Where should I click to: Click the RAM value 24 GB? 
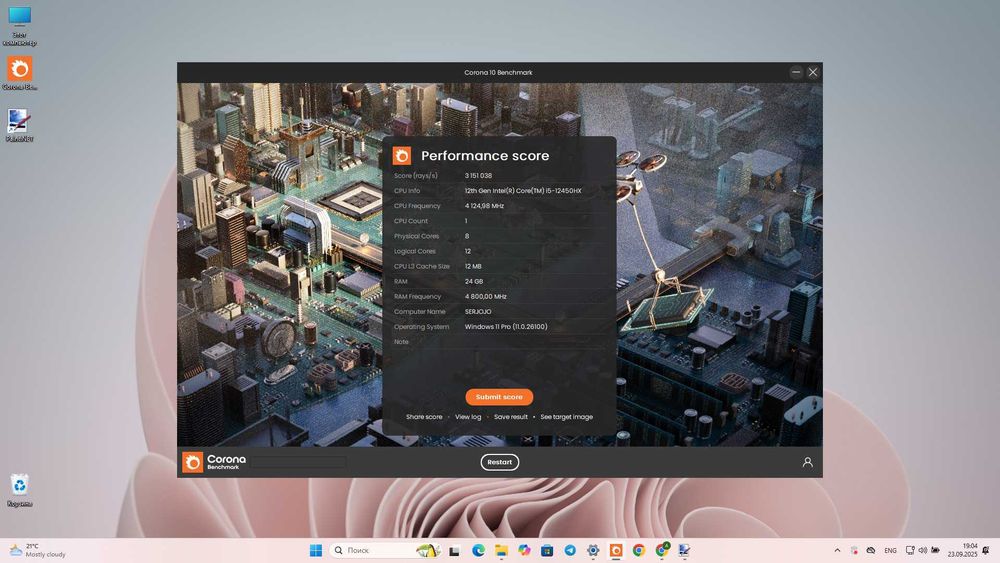click(x=474, y=281)
